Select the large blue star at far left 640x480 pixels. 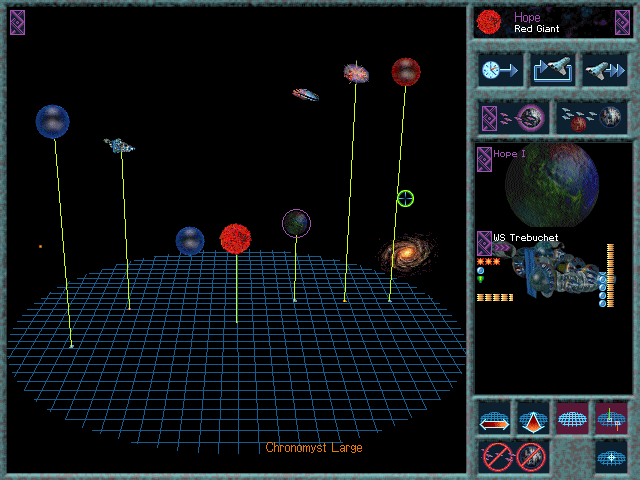pyautogui.click(x=53, y=122)
